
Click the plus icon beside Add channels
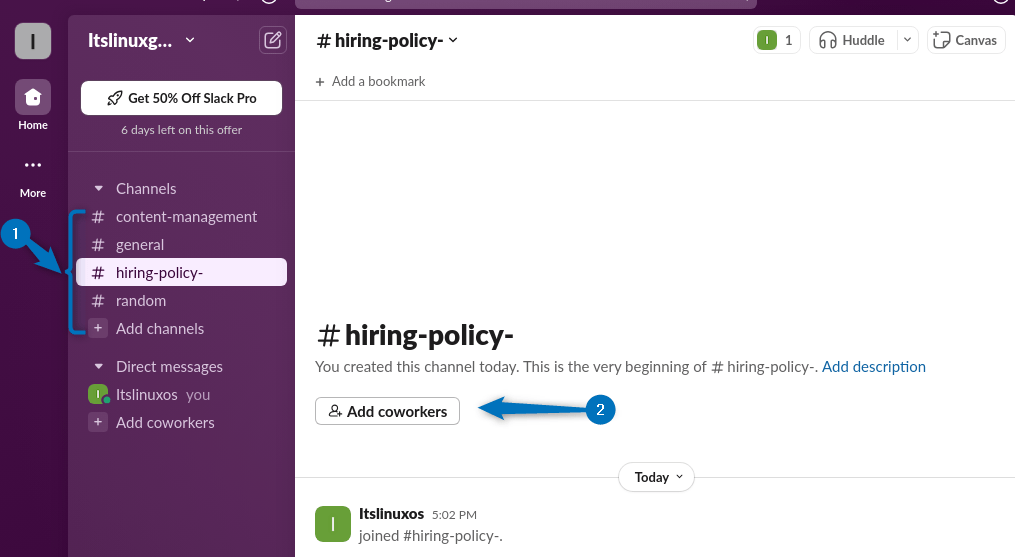98,329
